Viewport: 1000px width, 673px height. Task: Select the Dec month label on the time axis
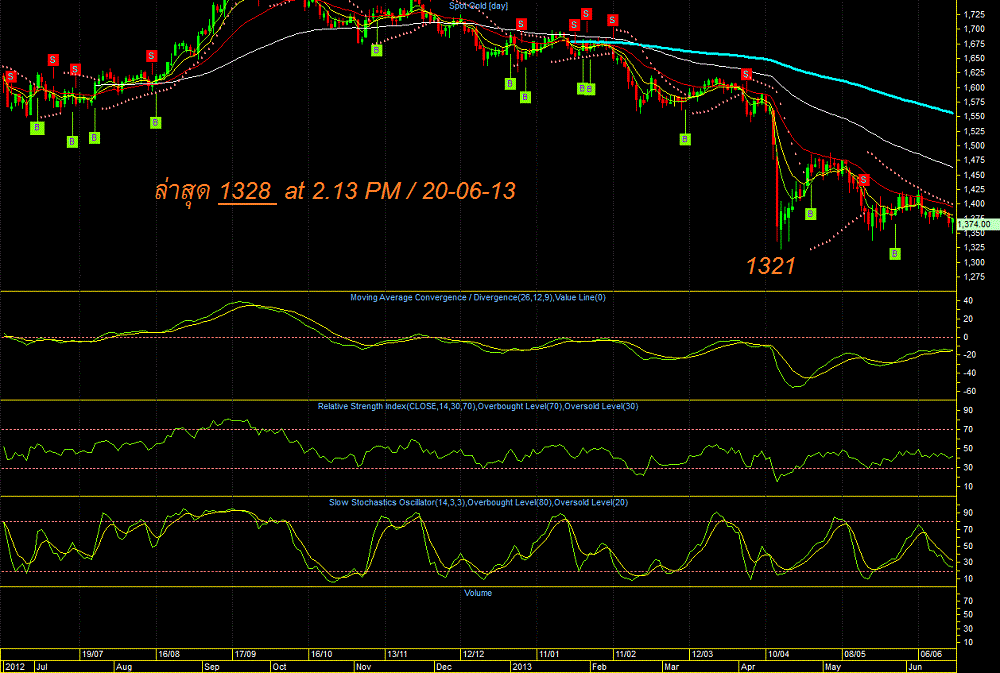(x=443, y=667)
